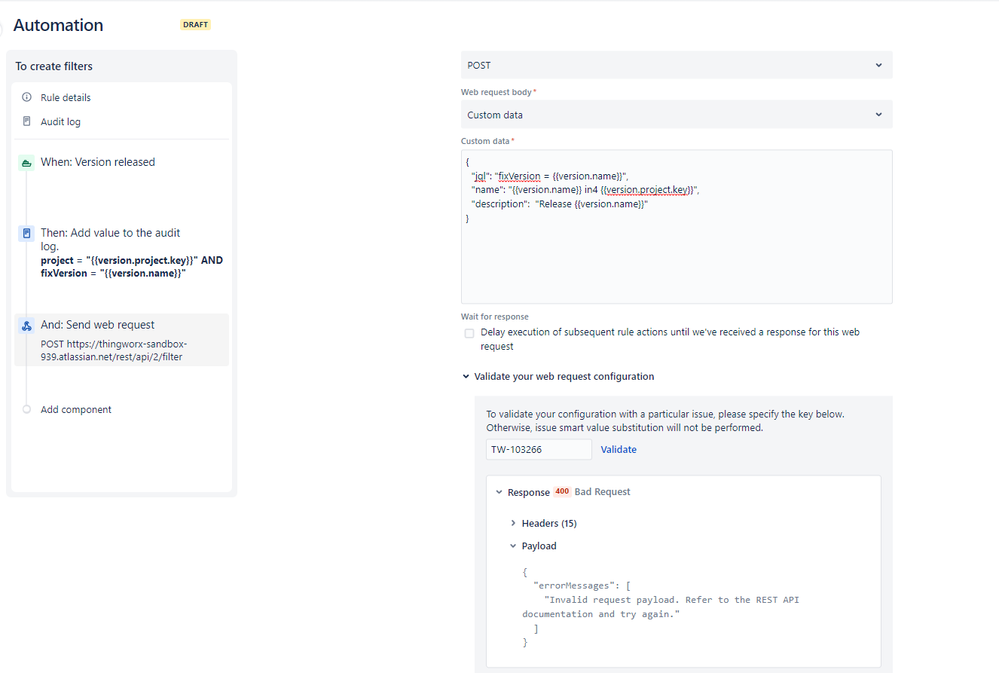This screenshot has height=673, width=999.
Task: Open the Audit log section
Action: 61,122
